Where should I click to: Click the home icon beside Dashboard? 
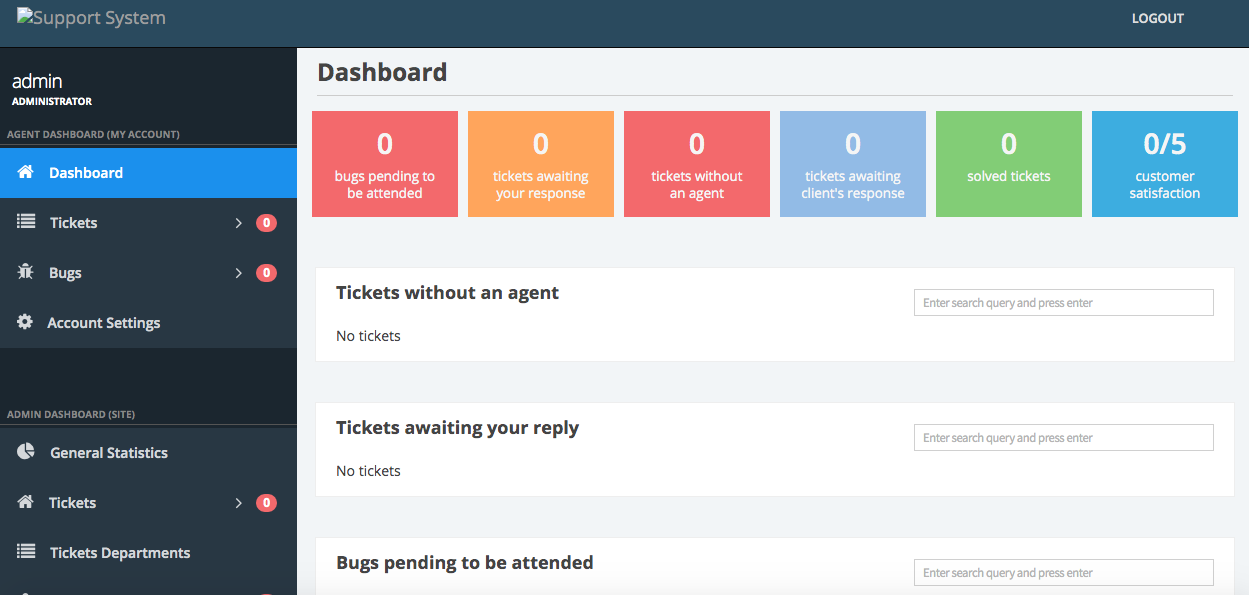(x=26, y=172)
